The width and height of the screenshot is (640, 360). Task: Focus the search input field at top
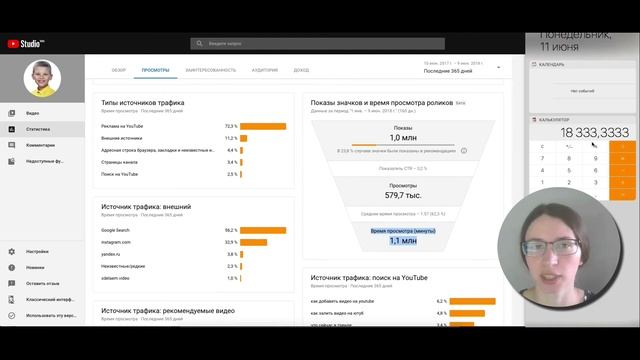[318, 44]
